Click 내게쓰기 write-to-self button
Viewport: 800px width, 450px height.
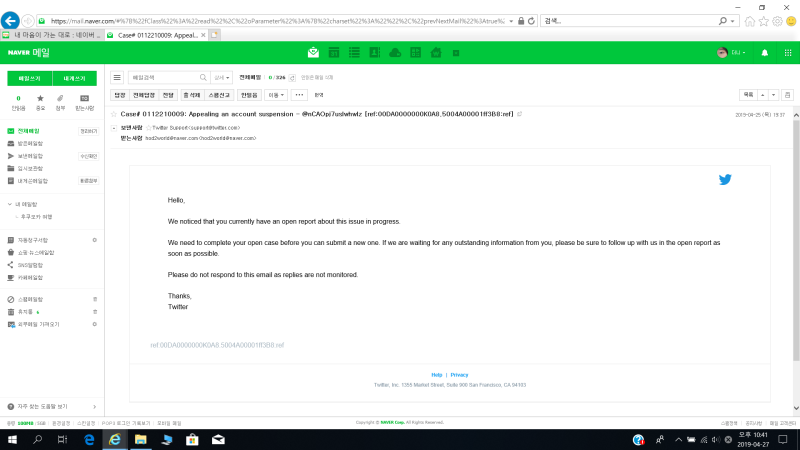click(x=74, y=79)
